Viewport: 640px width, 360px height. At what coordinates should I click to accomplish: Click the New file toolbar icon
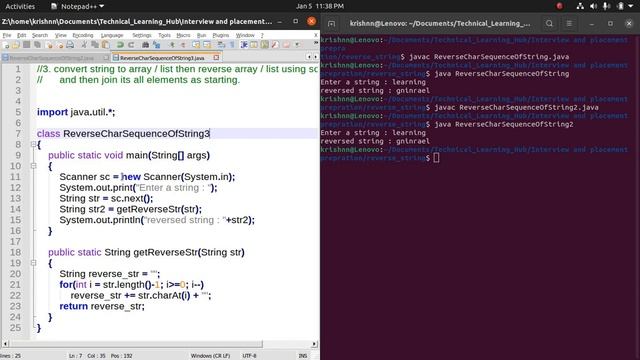pyautogui.click(x=6, y=44)
